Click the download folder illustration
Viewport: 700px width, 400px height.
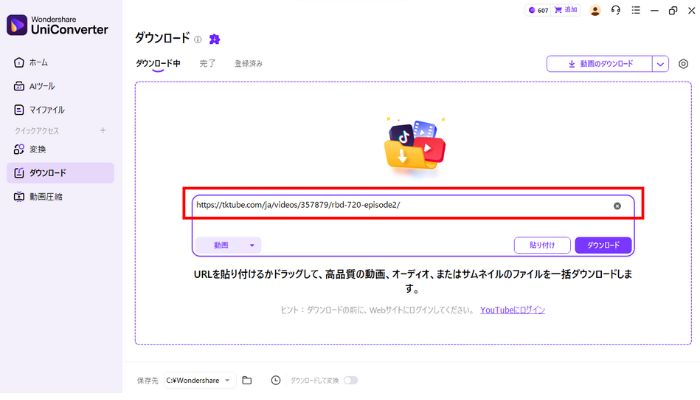415,144
